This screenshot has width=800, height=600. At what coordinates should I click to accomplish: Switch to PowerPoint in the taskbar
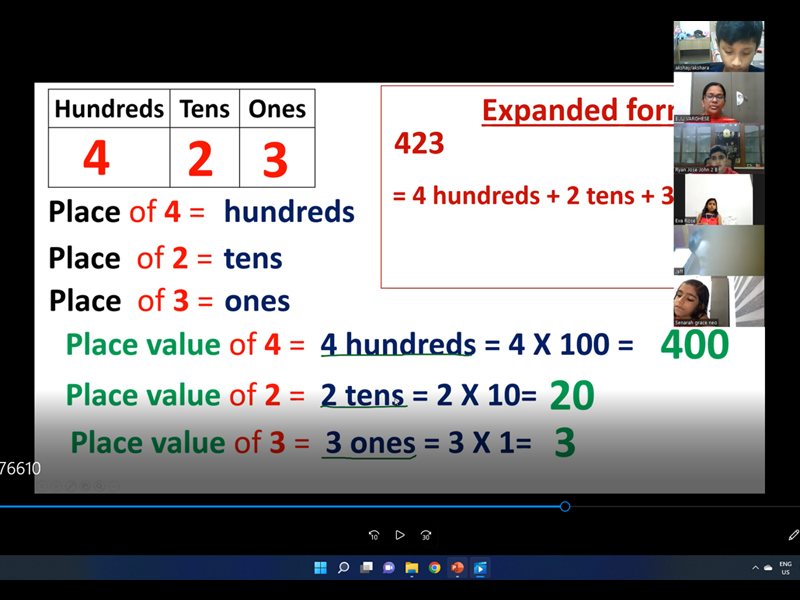point(458,568)
